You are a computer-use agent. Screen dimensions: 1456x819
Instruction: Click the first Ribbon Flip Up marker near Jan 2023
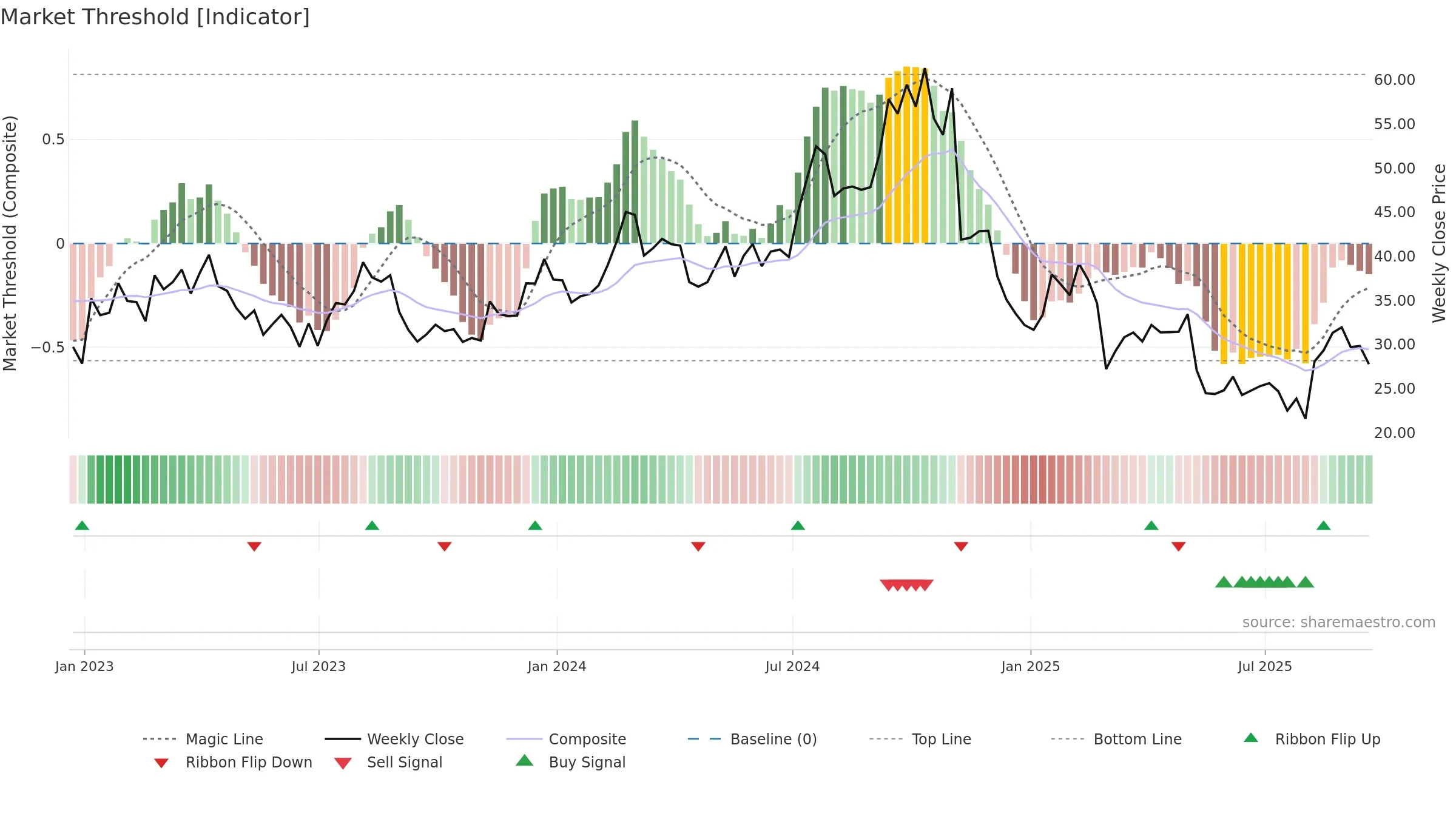[82, 525]
